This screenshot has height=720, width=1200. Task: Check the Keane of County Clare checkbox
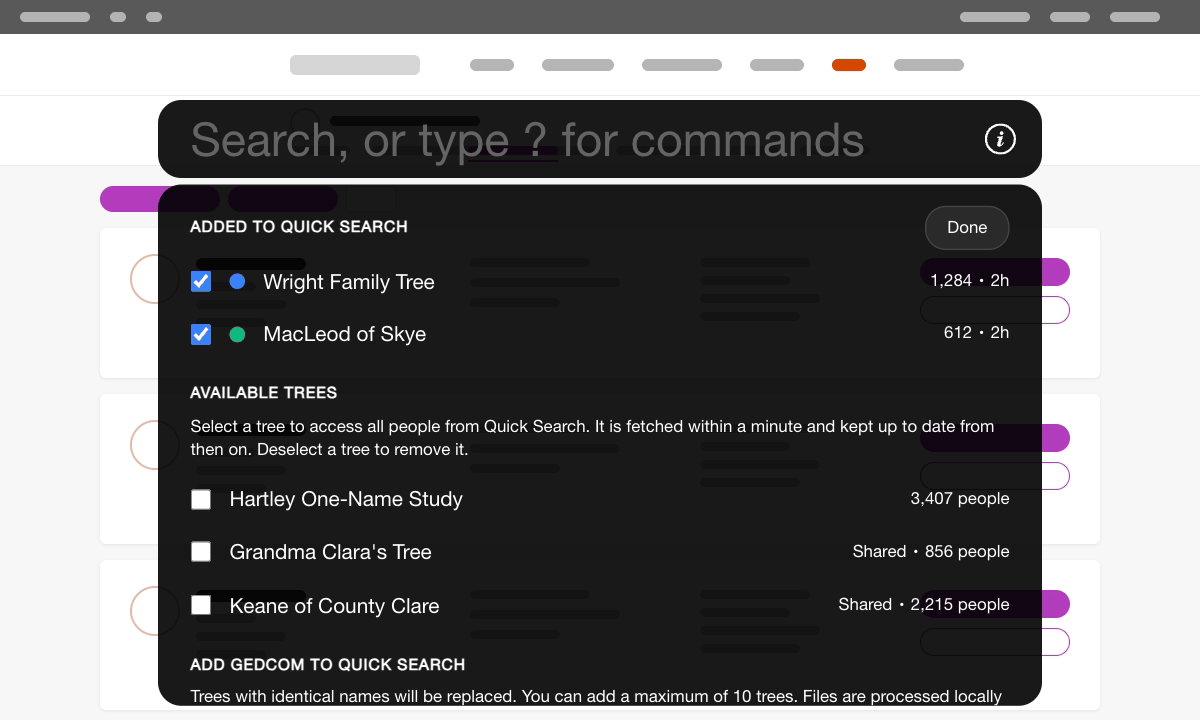(201, 605)
